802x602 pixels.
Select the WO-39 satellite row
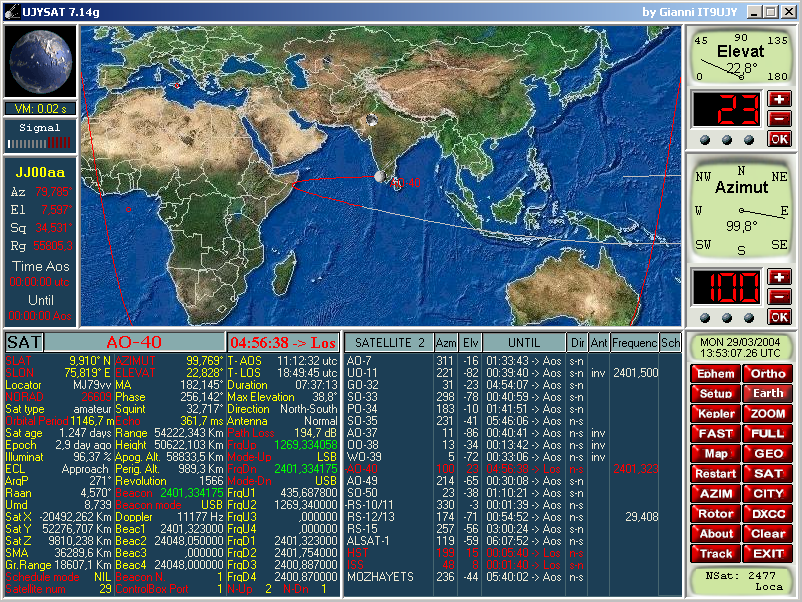513,457
